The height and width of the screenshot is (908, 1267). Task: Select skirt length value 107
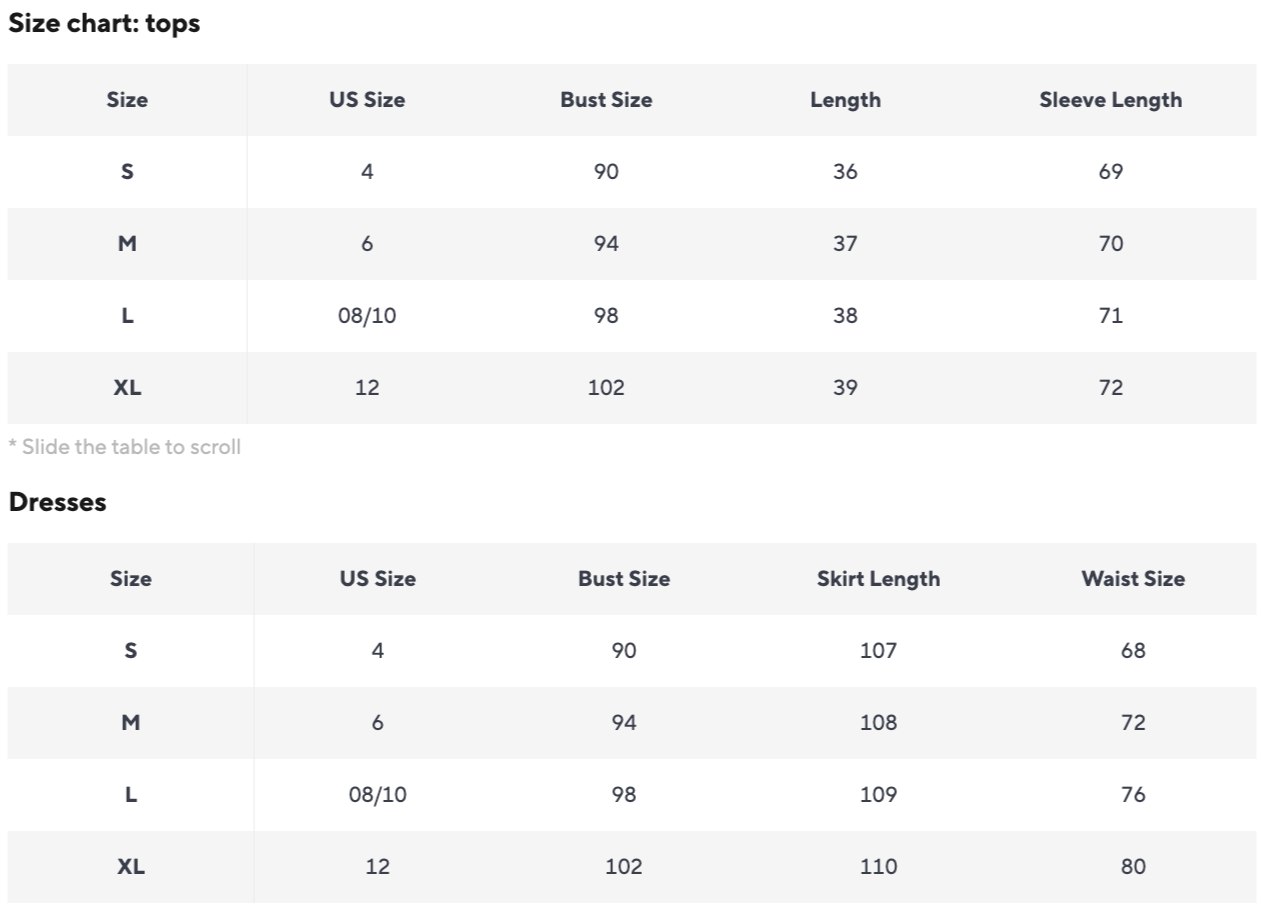(878, 651)
